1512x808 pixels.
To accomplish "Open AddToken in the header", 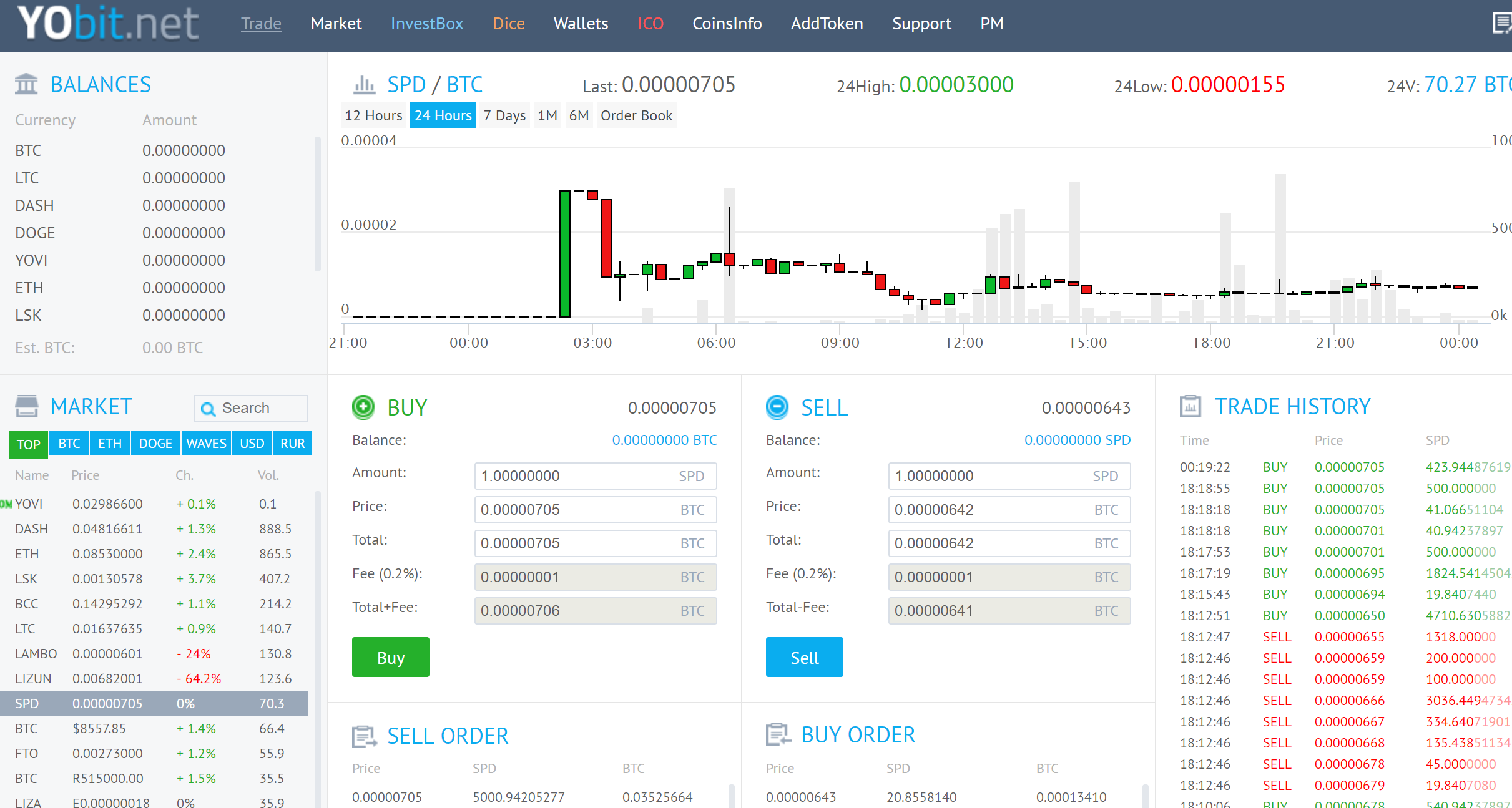I will 827,24.
